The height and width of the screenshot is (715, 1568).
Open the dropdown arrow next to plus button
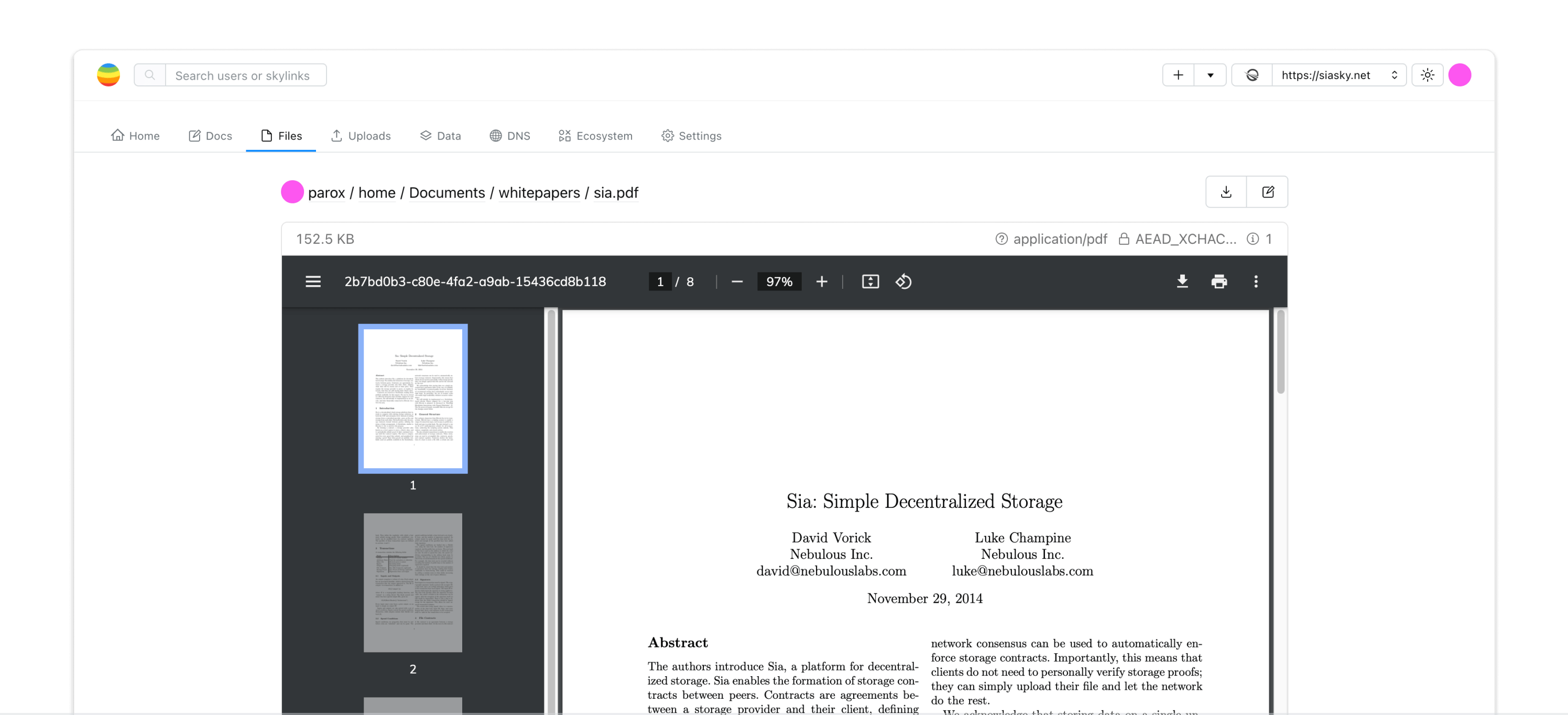[1210, 75]
